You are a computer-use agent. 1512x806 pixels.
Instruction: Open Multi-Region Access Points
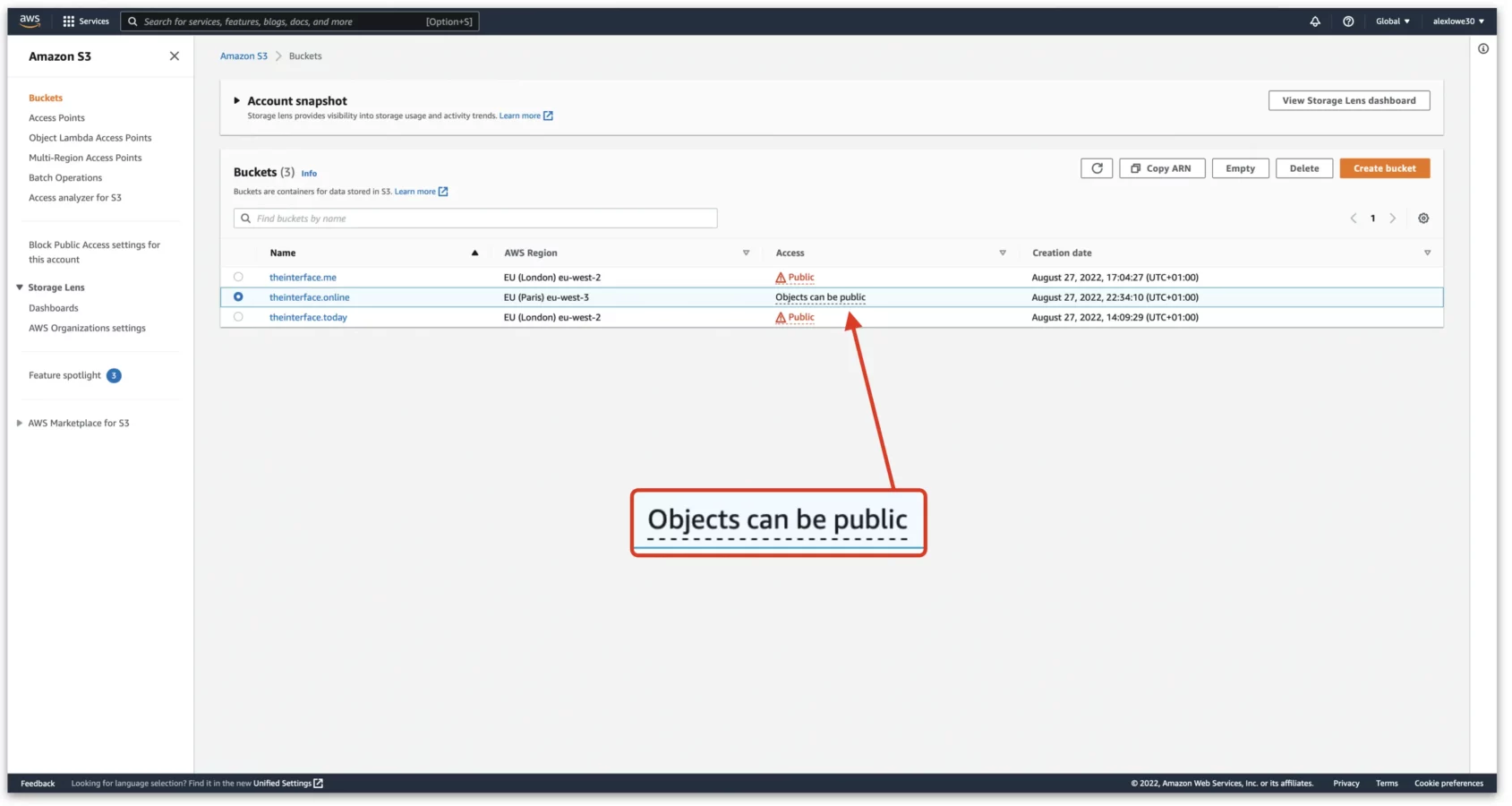pos(85,158)
